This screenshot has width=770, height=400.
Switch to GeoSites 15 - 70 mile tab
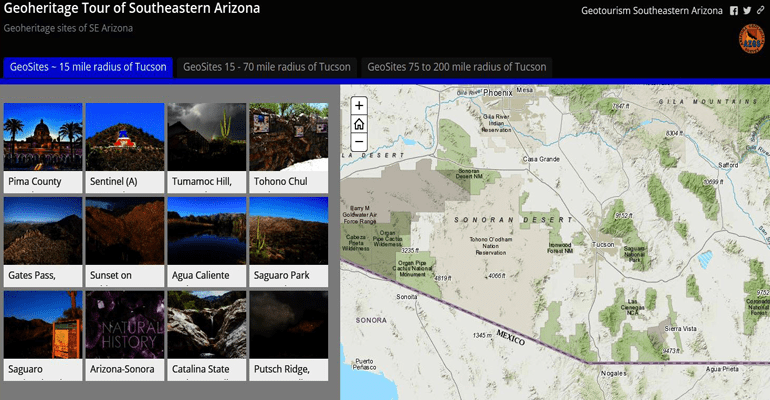[268, 67]
